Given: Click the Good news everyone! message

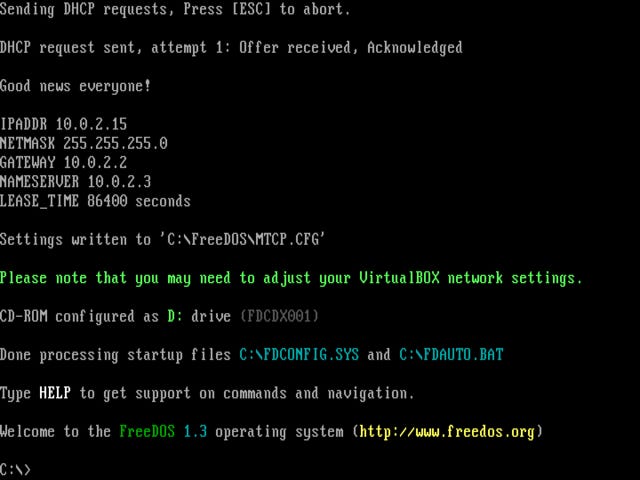Looking at the screenshot, I should click(76, 86).
